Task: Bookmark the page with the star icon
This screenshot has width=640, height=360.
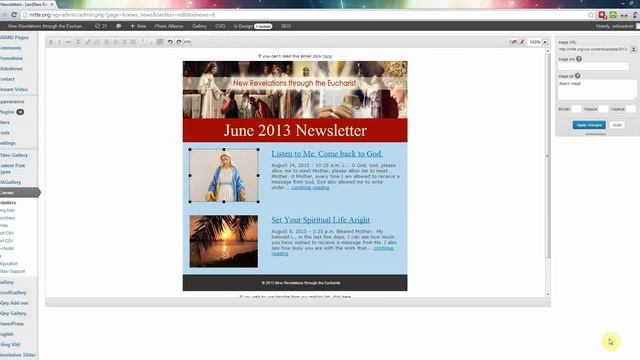Action: point(591,15)
